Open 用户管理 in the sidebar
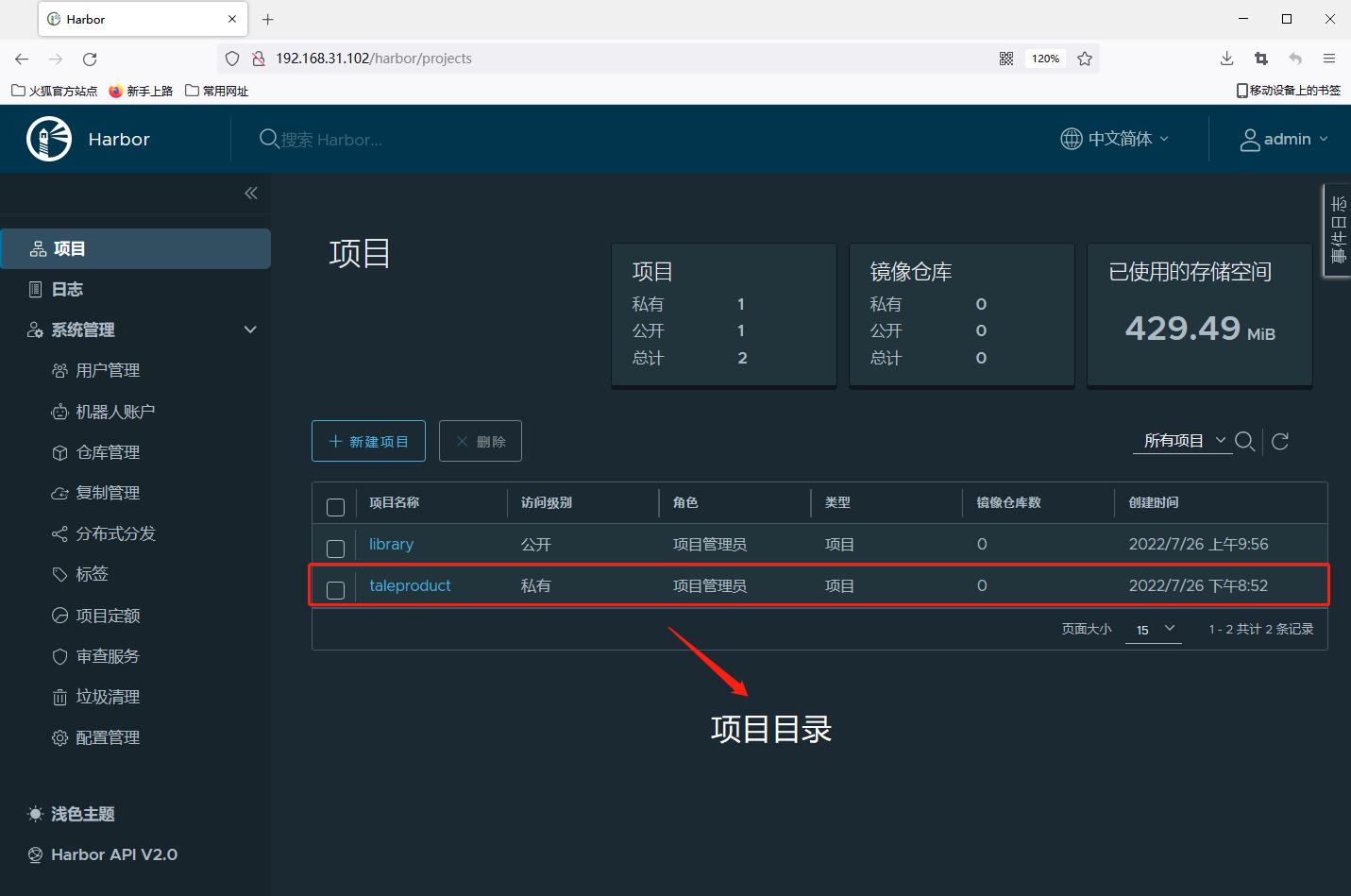This screenshot has height=896, width=1351. 108,370
